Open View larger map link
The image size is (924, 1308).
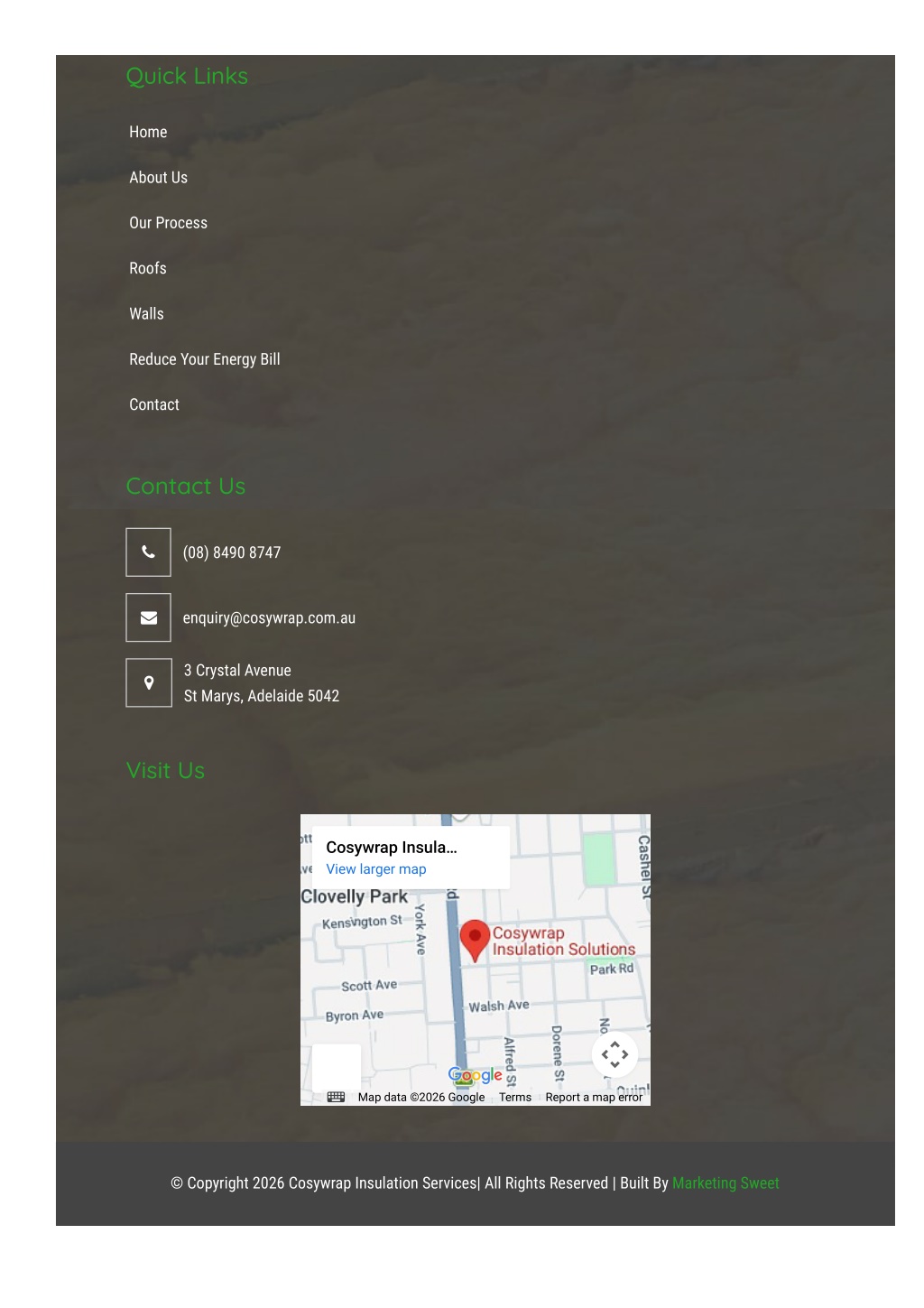tap(376, 869)
